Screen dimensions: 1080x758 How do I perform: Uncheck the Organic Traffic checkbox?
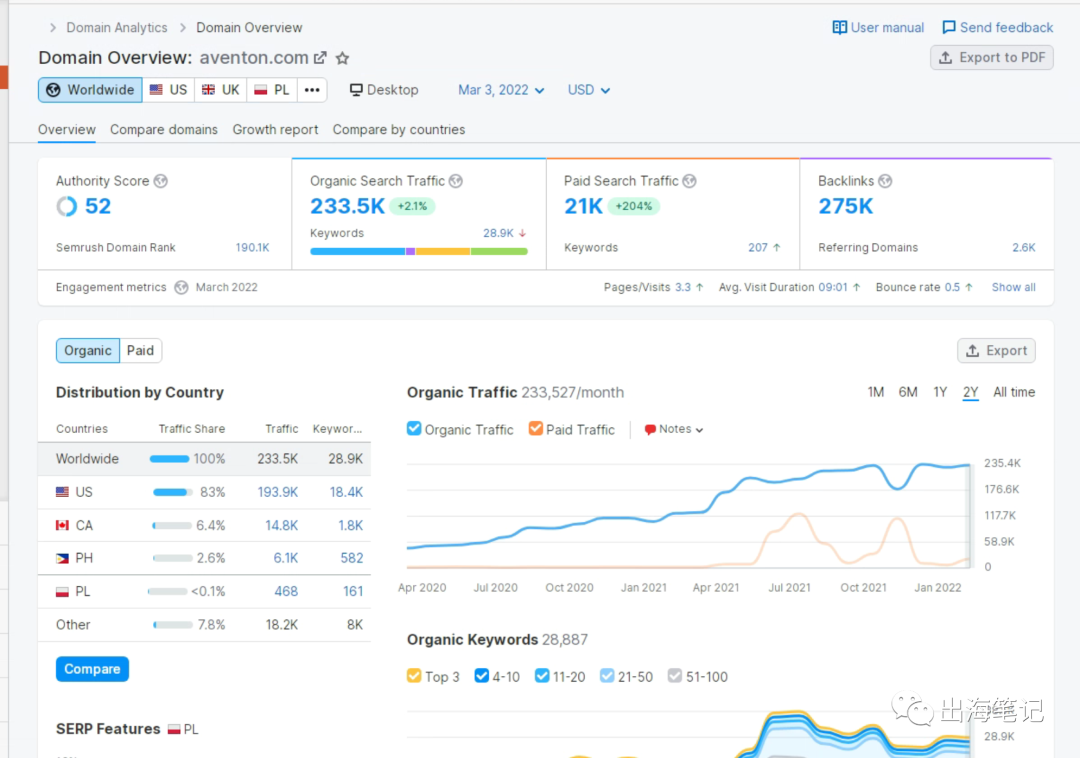point(414,429)
